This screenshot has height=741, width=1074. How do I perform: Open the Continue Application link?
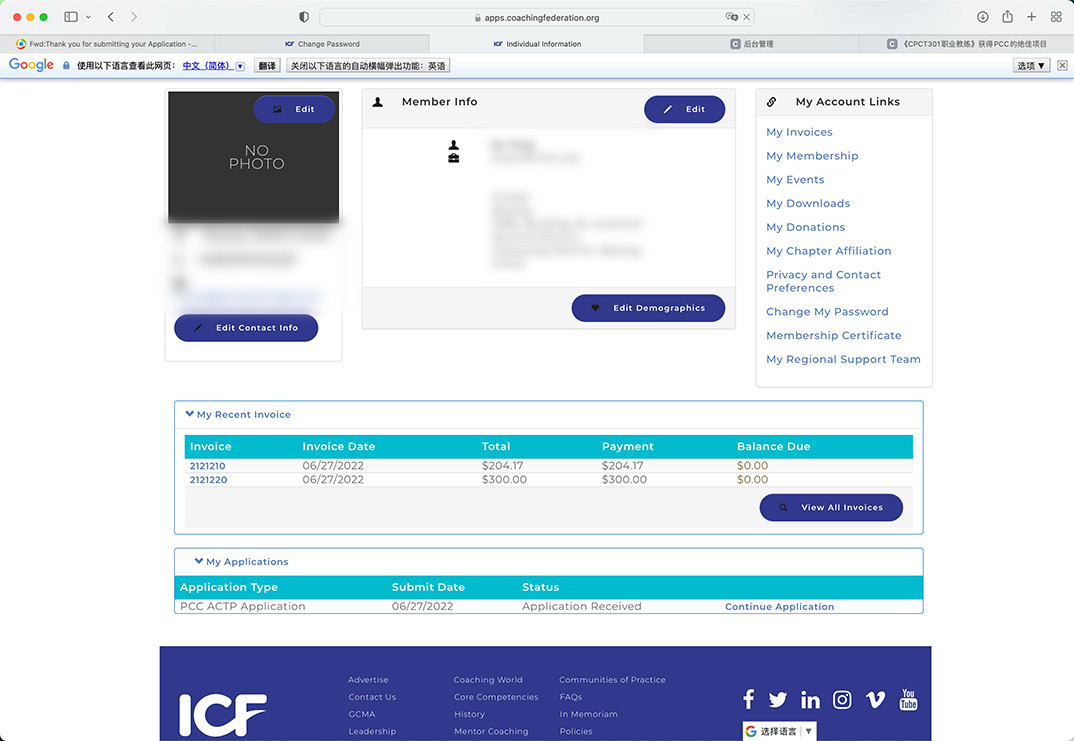[x=779, y=607]
